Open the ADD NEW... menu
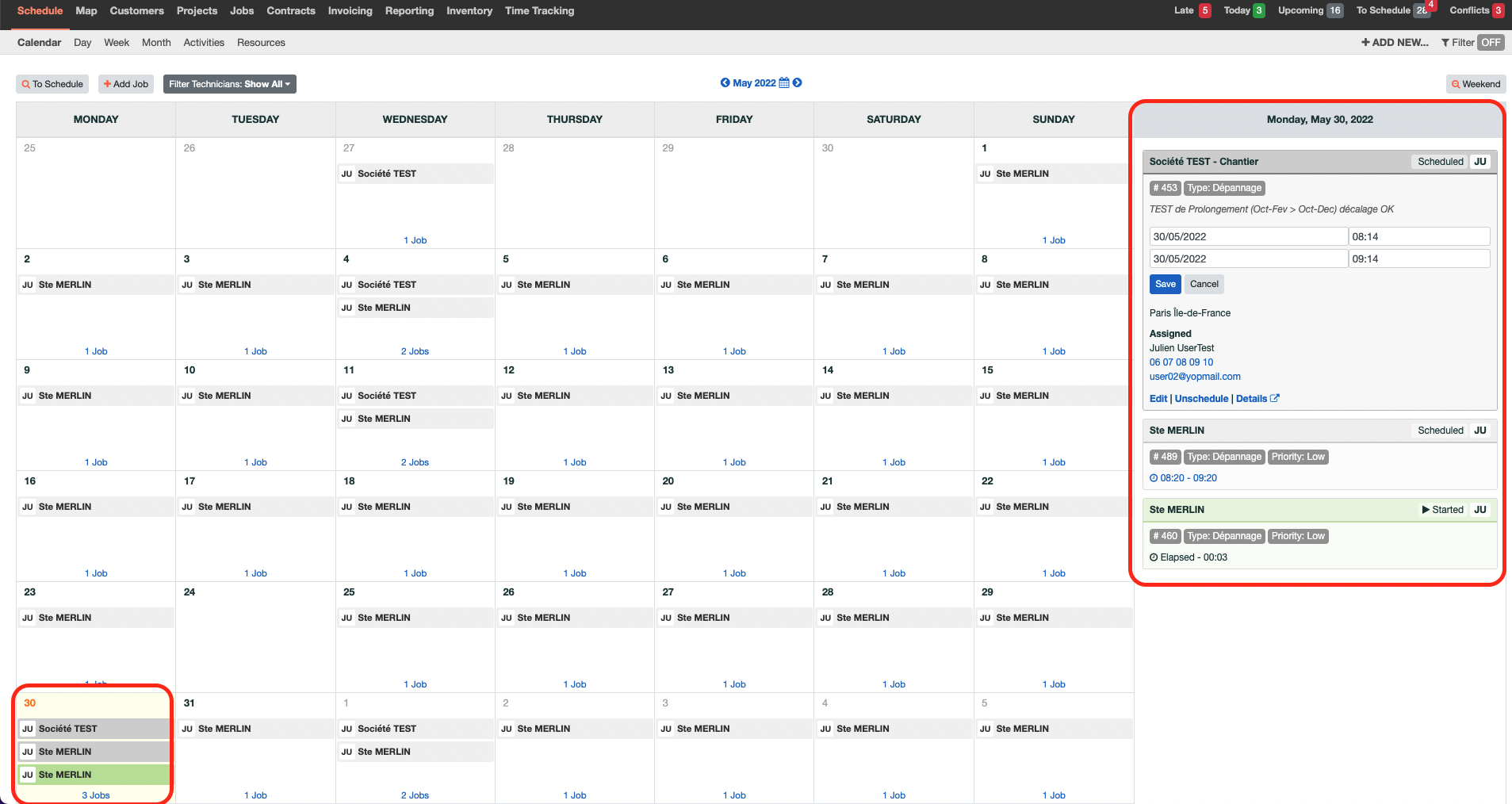1512x804 pixels. click(1395, 43)
